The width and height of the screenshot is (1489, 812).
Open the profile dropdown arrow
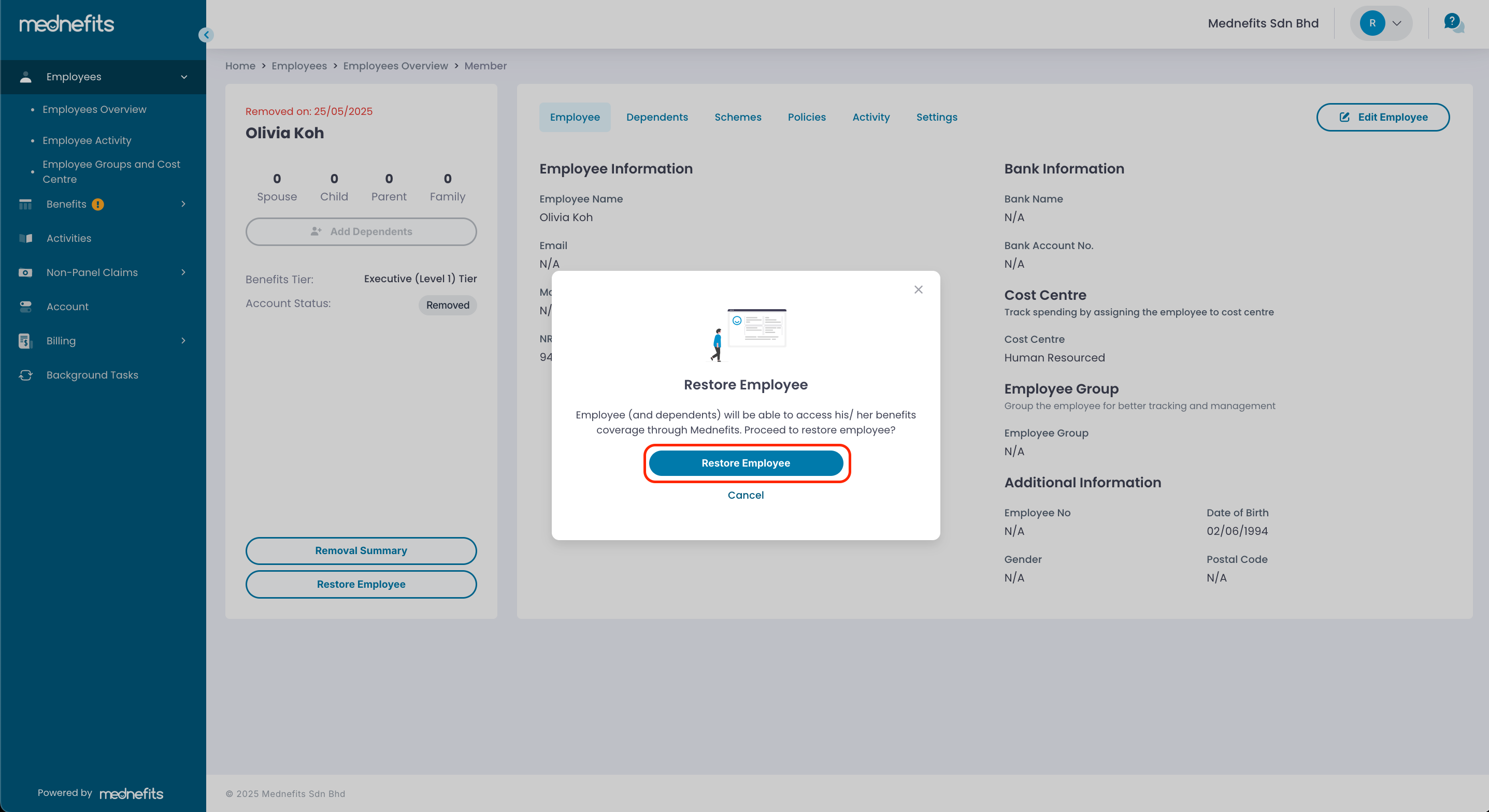click(x=1396, y=23)
